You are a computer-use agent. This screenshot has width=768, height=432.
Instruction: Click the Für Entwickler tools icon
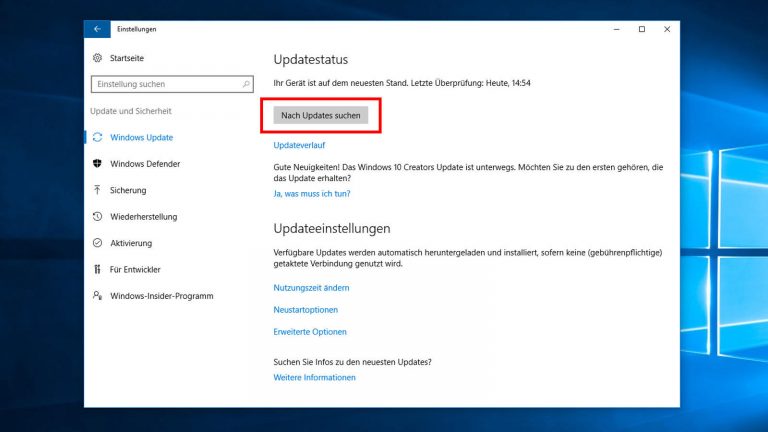tap(97, 269)
